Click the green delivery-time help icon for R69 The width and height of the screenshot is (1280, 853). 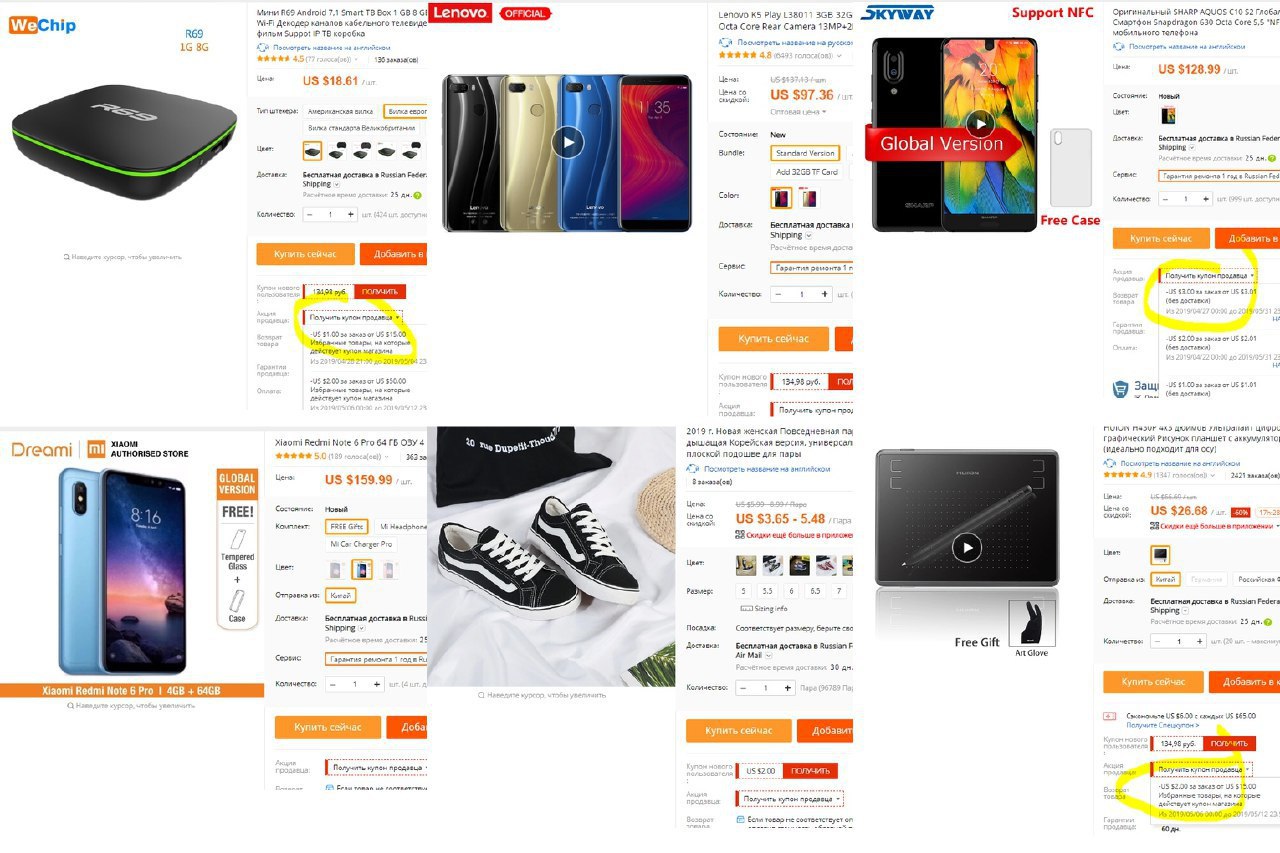pyautogui.click(x=417, y=195)
